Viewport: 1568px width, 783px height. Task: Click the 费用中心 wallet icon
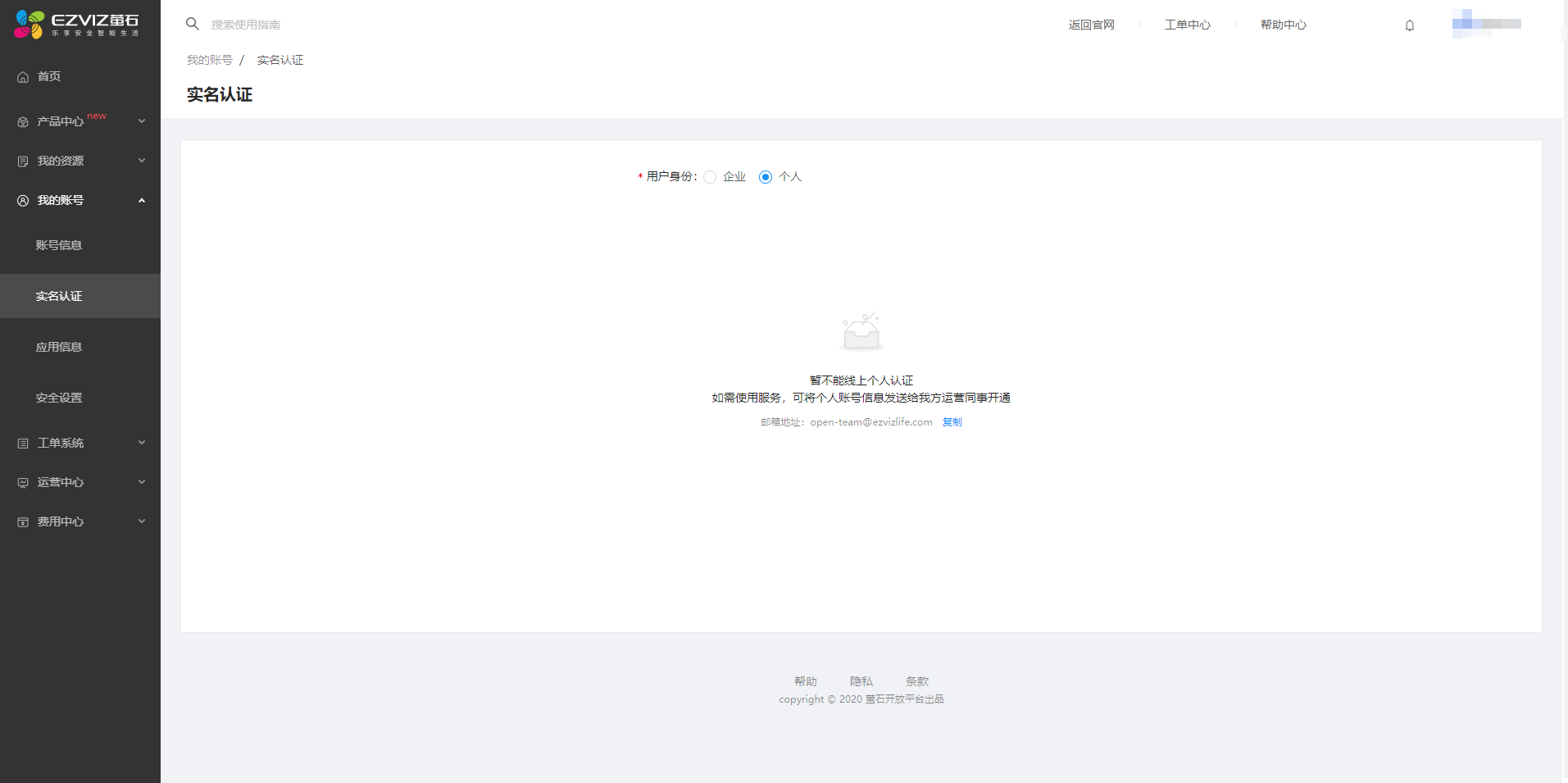[x=23, y=522]
